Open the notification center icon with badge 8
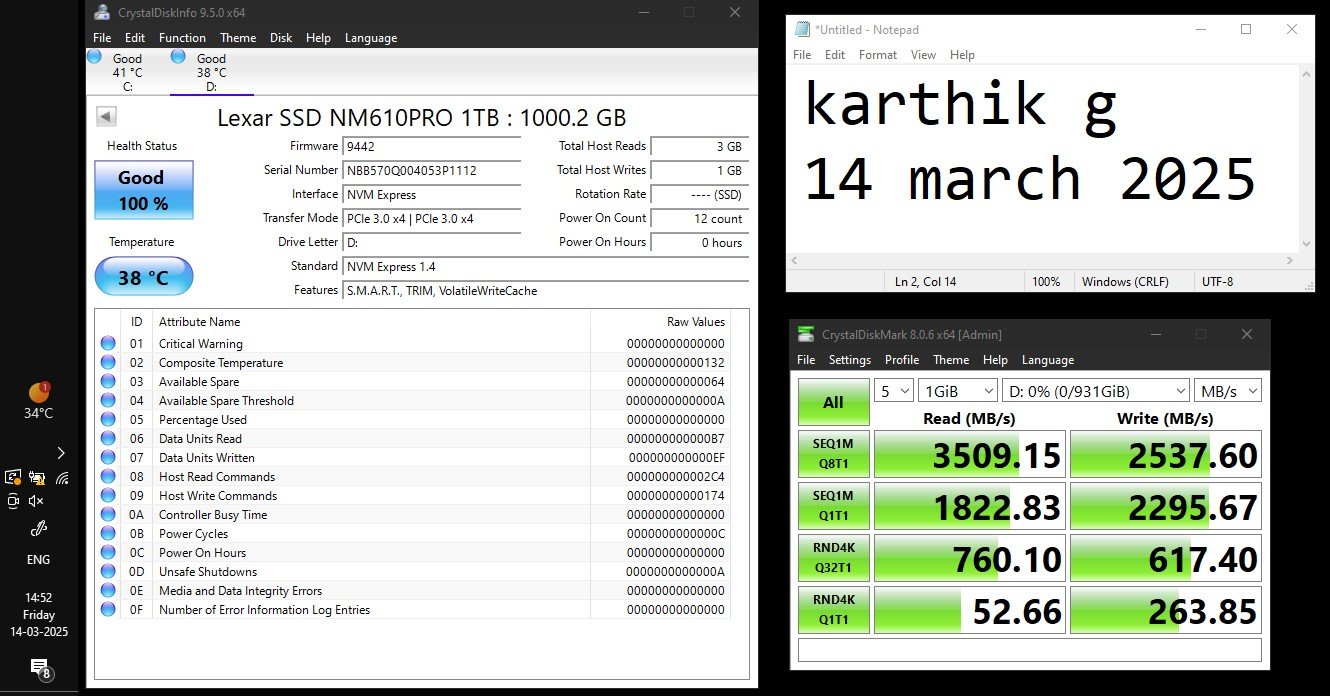 click(x=39, y=668)
